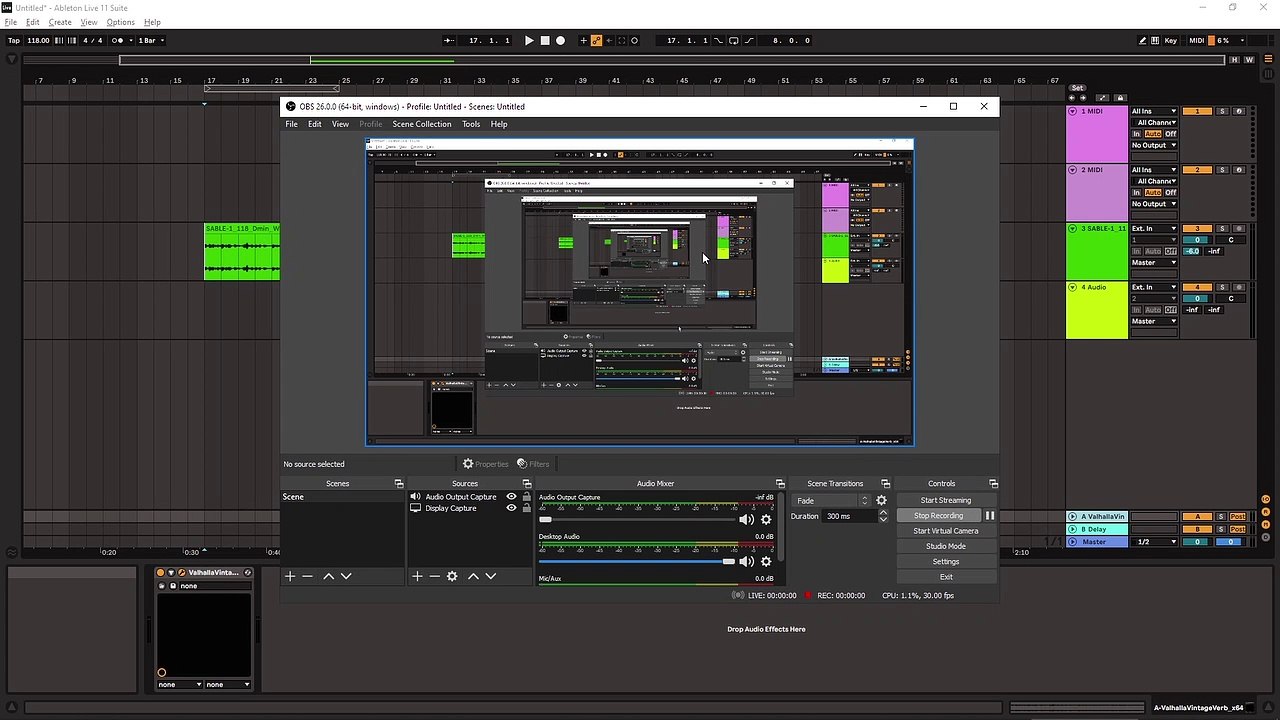Toggle track activator on Ableton track 3
The height and width of the screenshot is (720, 1280).
(x=1197, y=229)
